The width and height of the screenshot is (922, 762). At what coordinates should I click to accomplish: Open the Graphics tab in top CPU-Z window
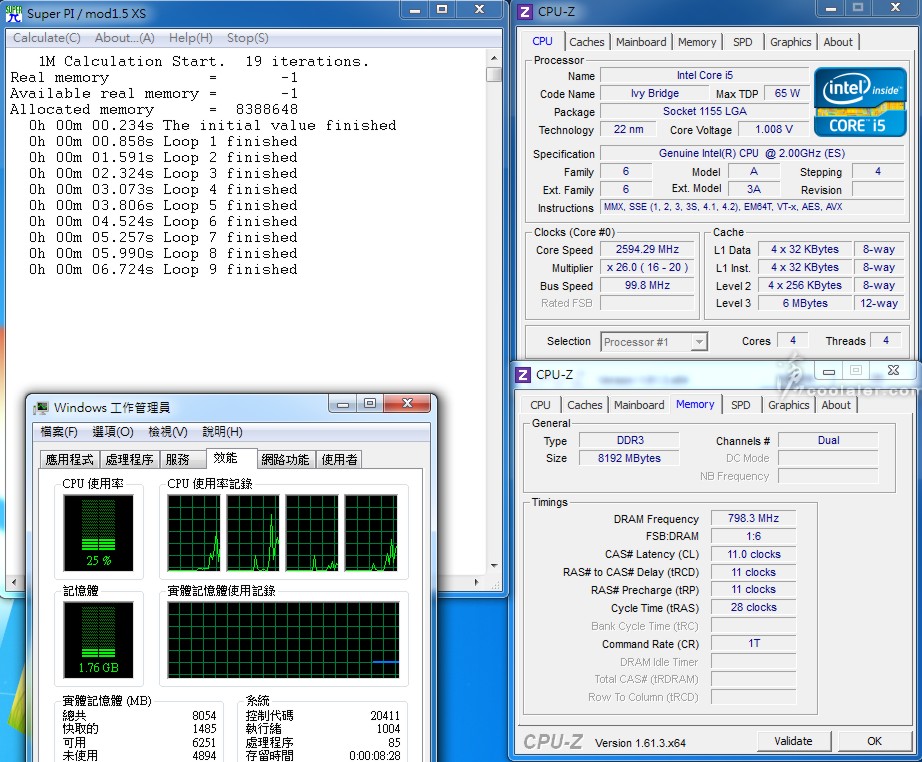[x=790, y=42]
